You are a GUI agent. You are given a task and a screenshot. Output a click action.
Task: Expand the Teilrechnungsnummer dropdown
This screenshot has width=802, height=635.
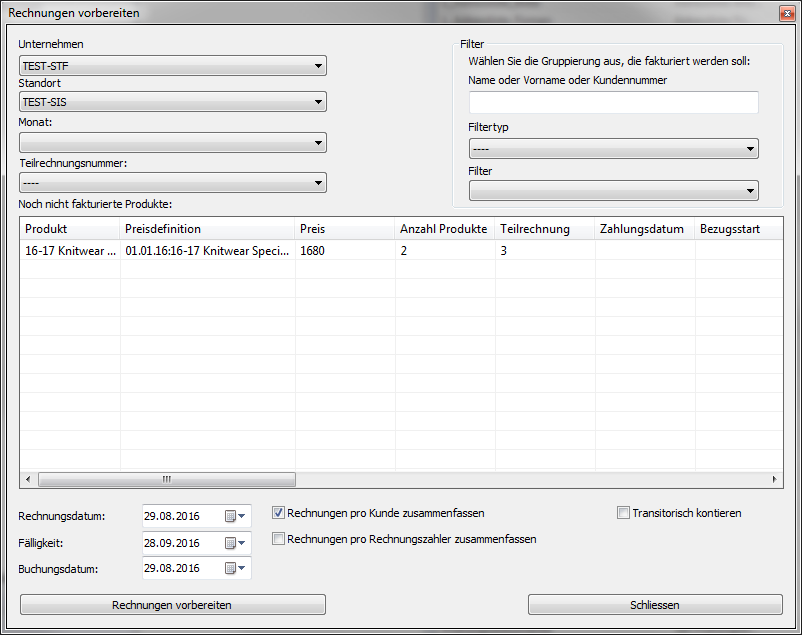172,183
